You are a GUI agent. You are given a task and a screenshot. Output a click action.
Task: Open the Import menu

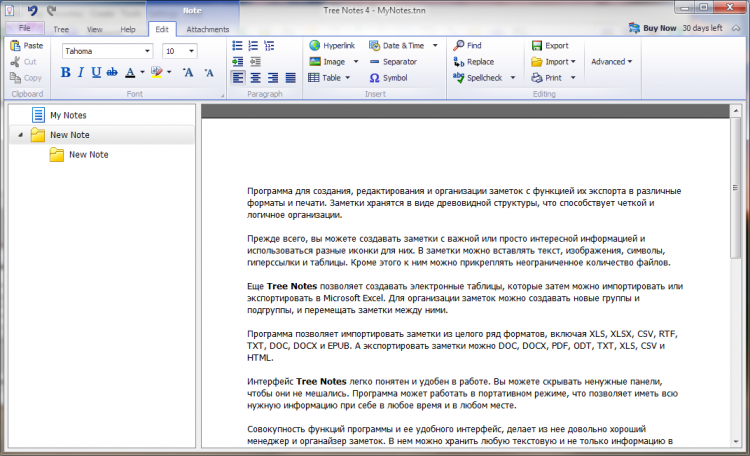[x=553, y=62]
